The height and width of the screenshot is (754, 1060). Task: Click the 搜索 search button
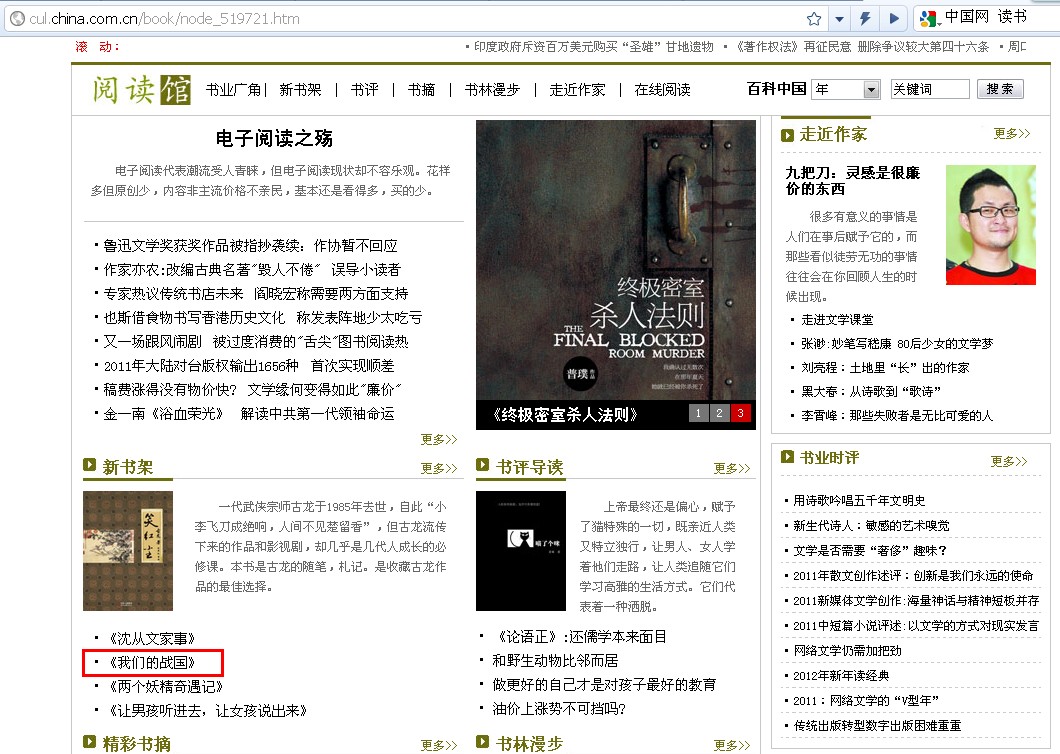[1000, 89]
